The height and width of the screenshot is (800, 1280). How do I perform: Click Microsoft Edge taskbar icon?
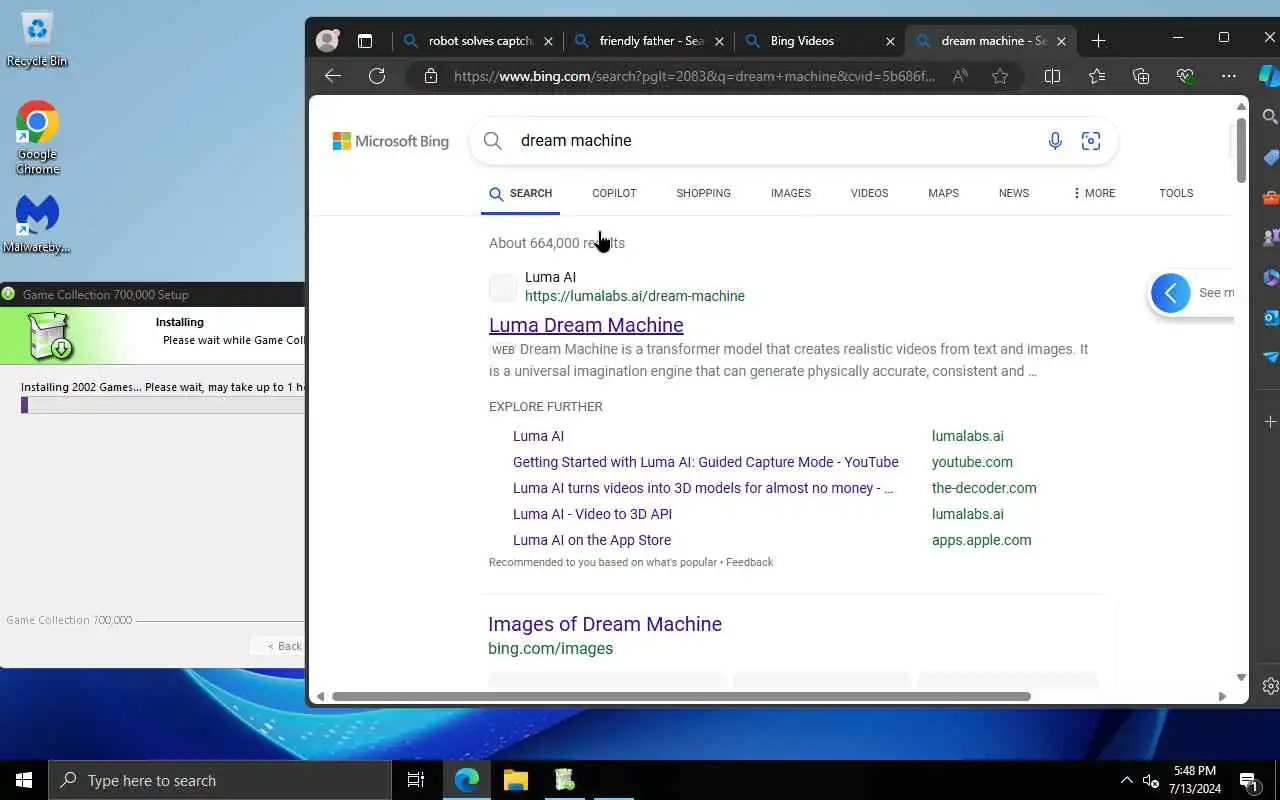pyautogui.click(x=467, y=780)
